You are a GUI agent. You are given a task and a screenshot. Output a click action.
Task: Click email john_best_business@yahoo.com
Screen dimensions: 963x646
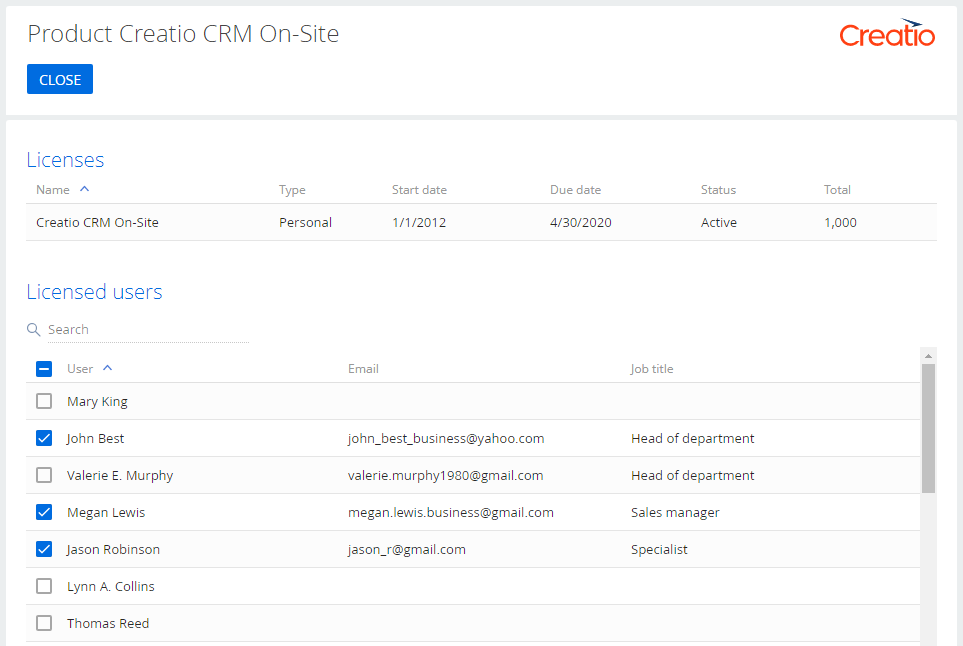(446, 438)
